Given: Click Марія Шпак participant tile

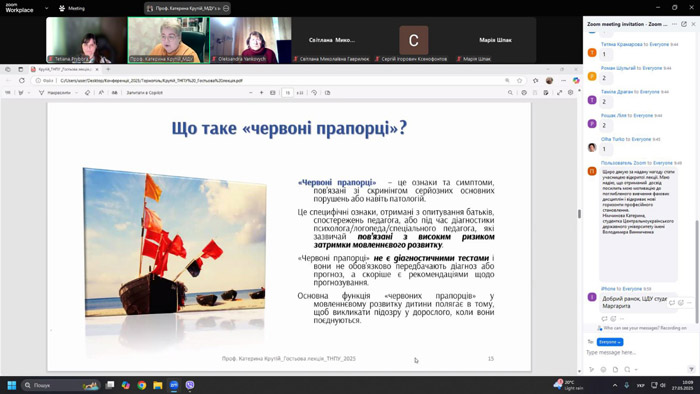Looking at the screenshot, I should [x=495, y=40].
